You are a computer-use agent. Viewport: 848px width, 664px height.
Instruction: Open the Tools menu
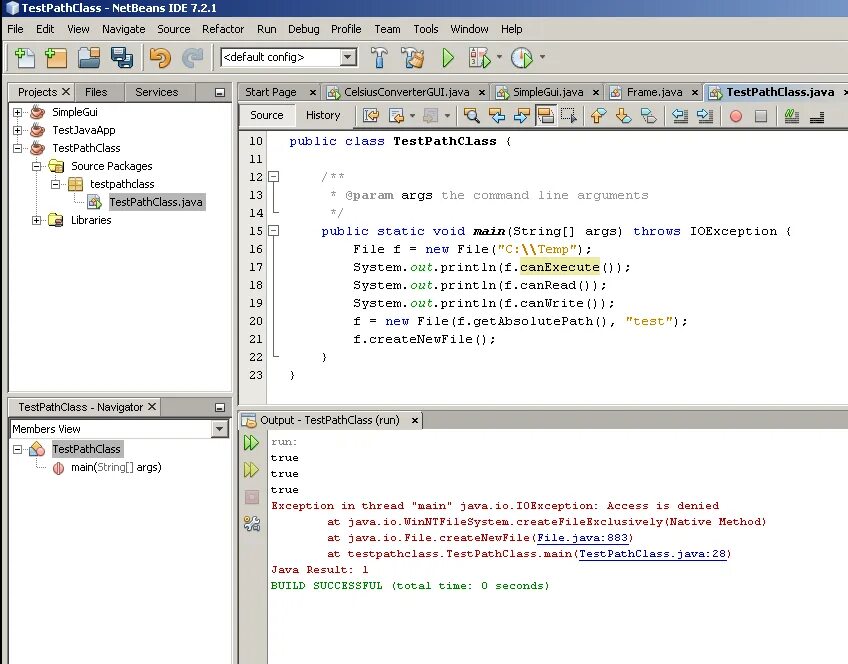[x=426, y=29]
